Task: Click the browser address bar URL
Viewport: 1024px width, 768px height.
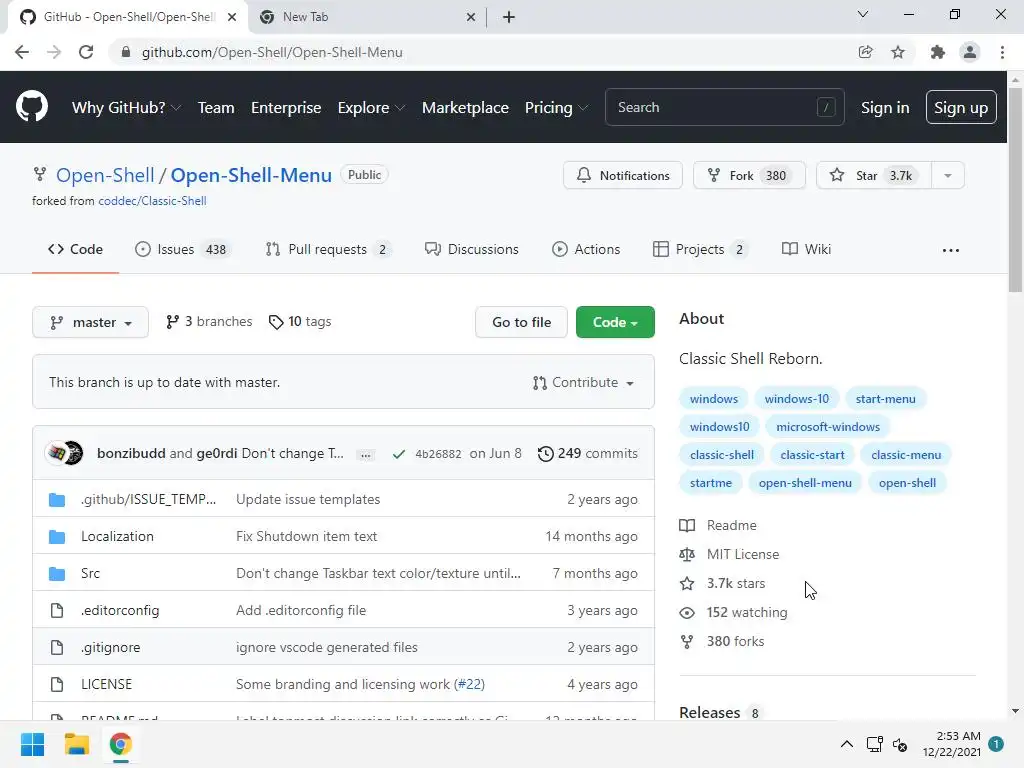Action: point(272,52)
